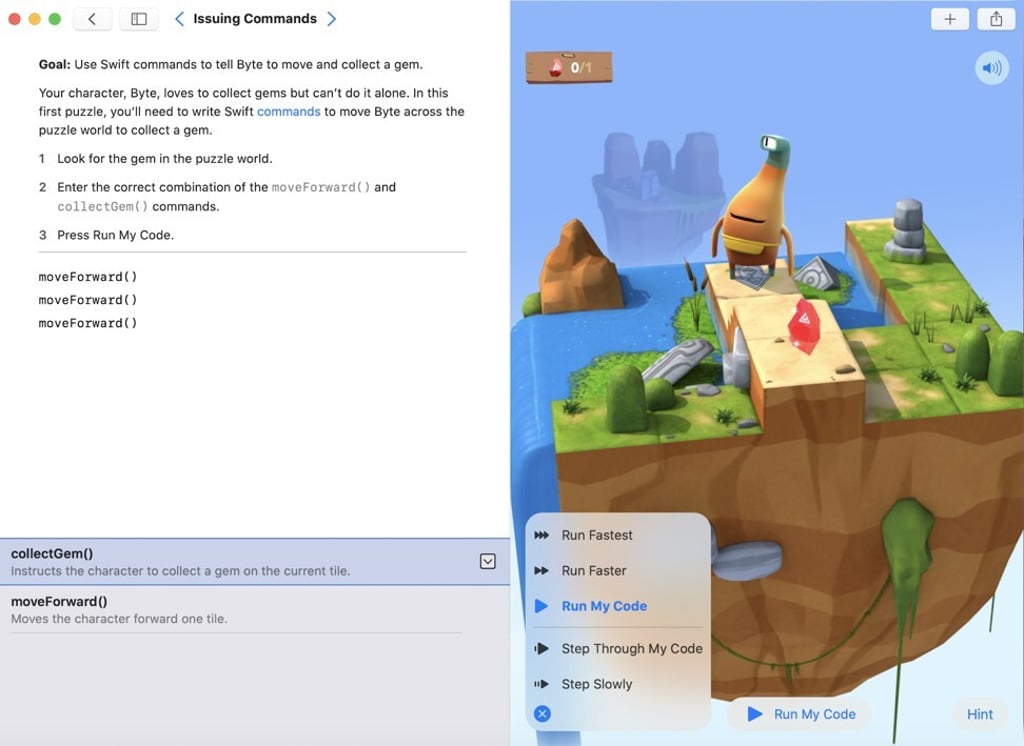Click the plus add button in toolbar

(x=950, y=19)
